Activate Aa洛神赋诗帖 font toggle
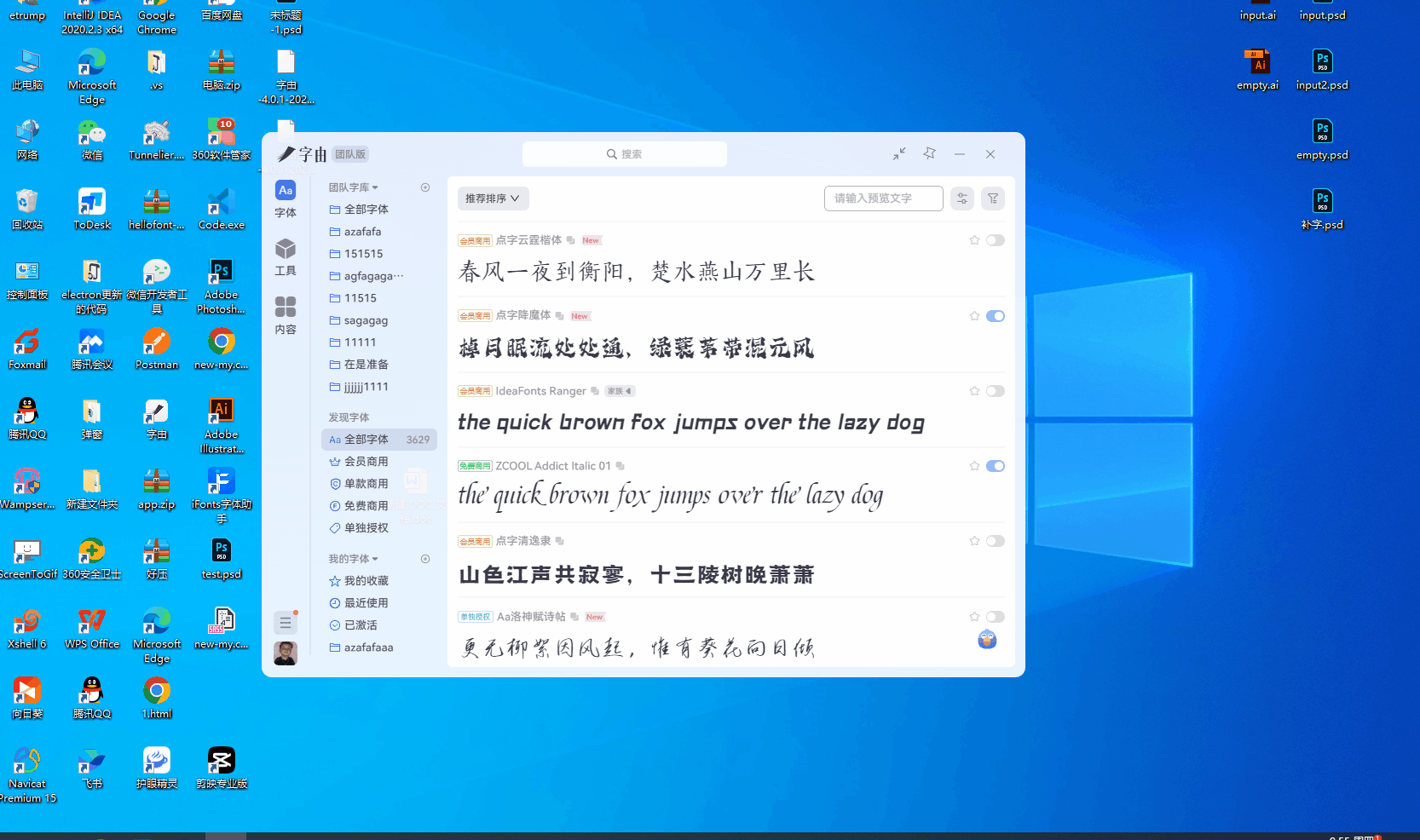Viewport: 1420px width, 840px height. click(x=996, y=617)
